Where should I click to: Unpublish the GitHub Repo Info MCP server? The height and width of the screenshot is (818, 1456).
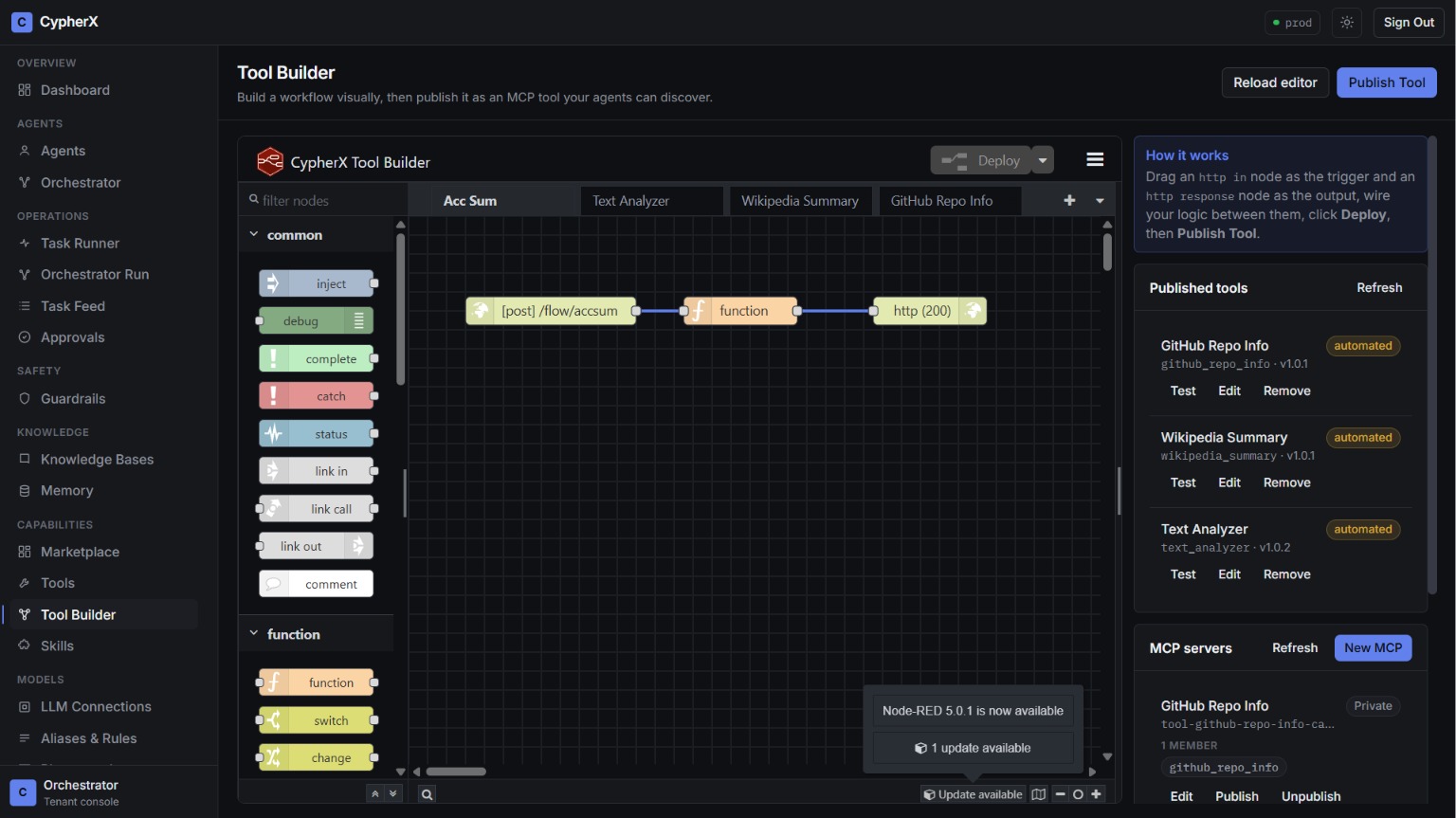[x=1311, y=796]
